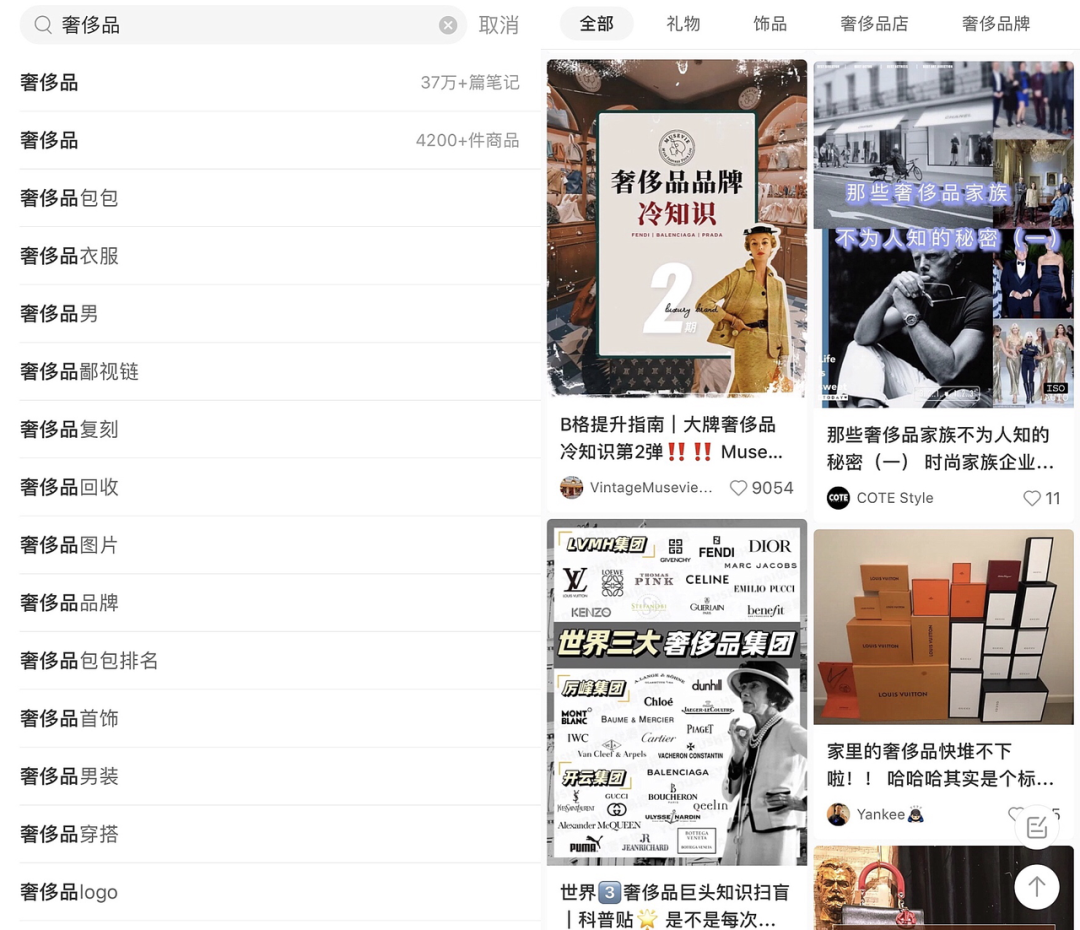Clear the search field with the X icon
1080x930 pixels.
[x=448, y=26]
